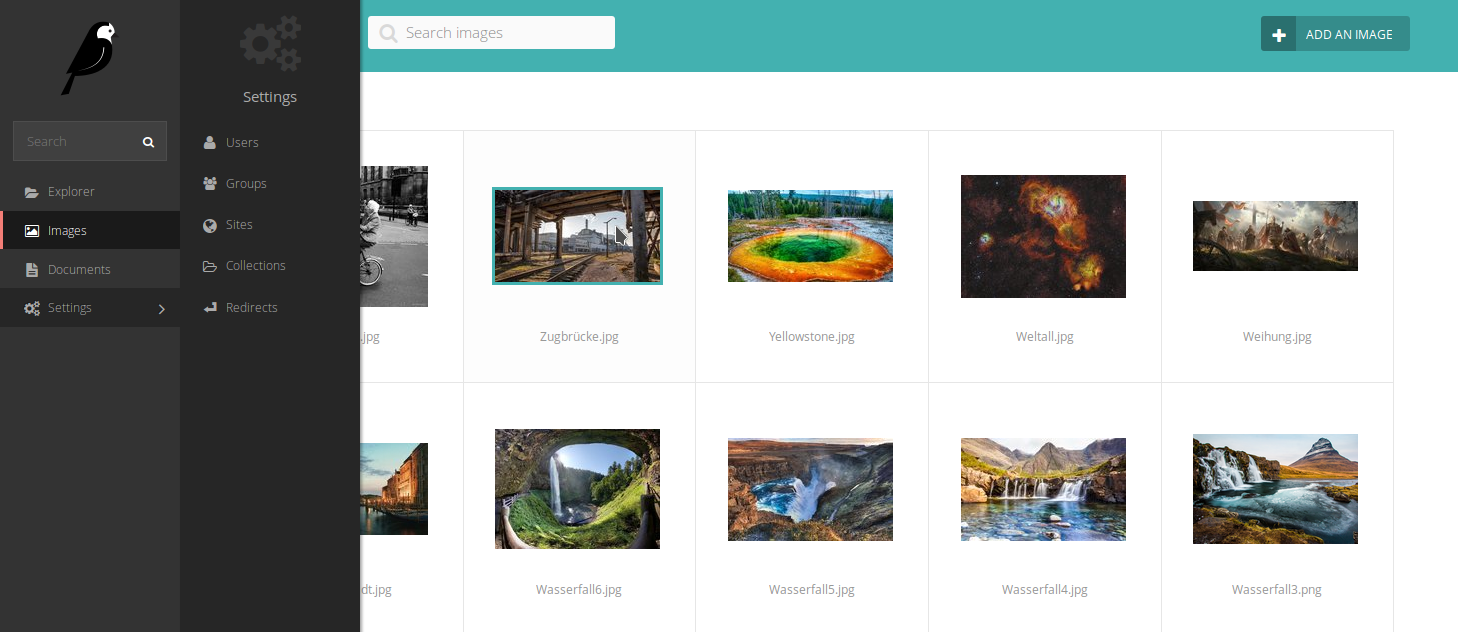Open the Weltall nebula thumbnail
This screenshot has height=632, width=1458.
click(1043, 236)
